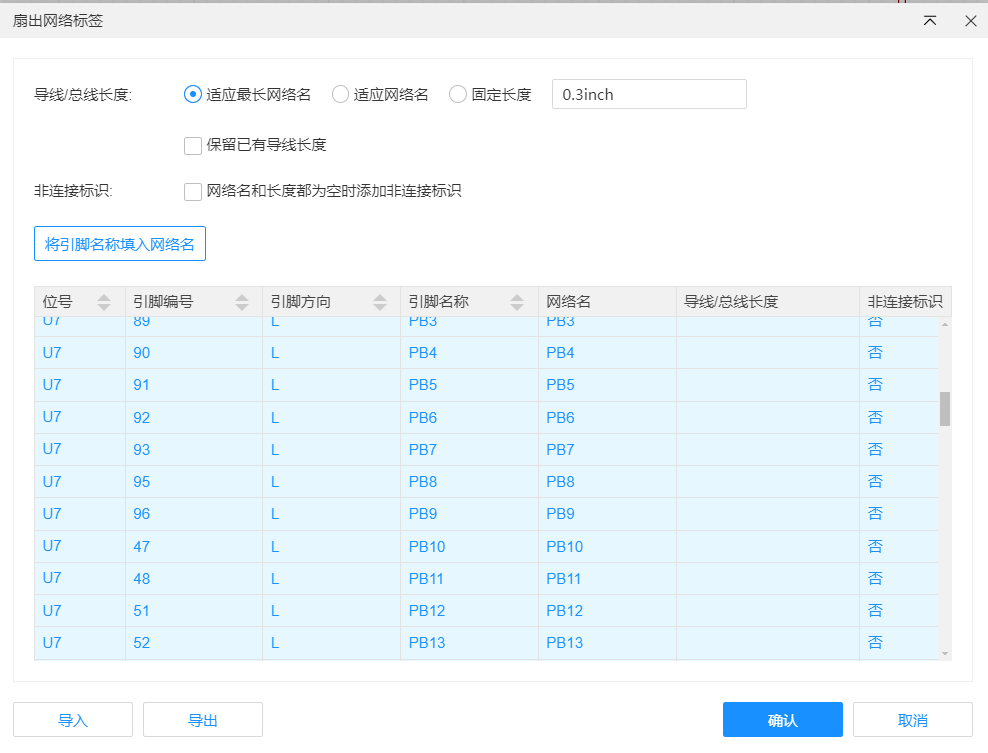Select the network name cell PB7
Screen dimensions: 988x753
[607, 450]
